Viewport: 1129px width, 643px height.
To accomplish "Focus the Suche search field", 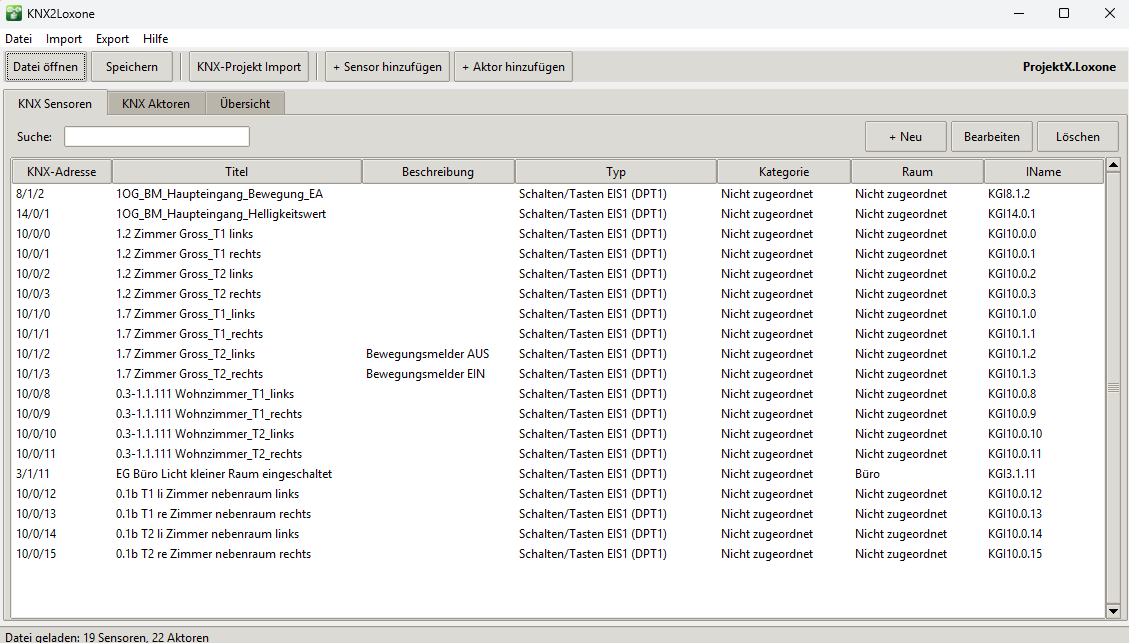I will point(157,137).
